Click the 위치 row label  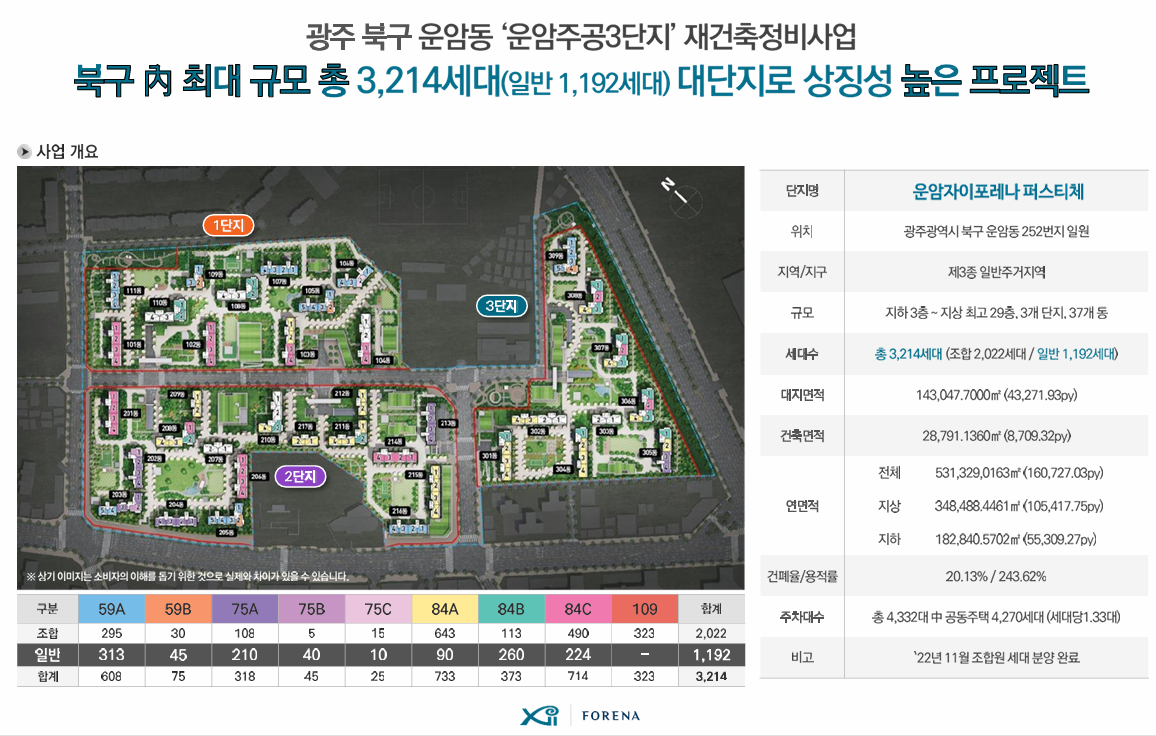[x=802, y=232]
